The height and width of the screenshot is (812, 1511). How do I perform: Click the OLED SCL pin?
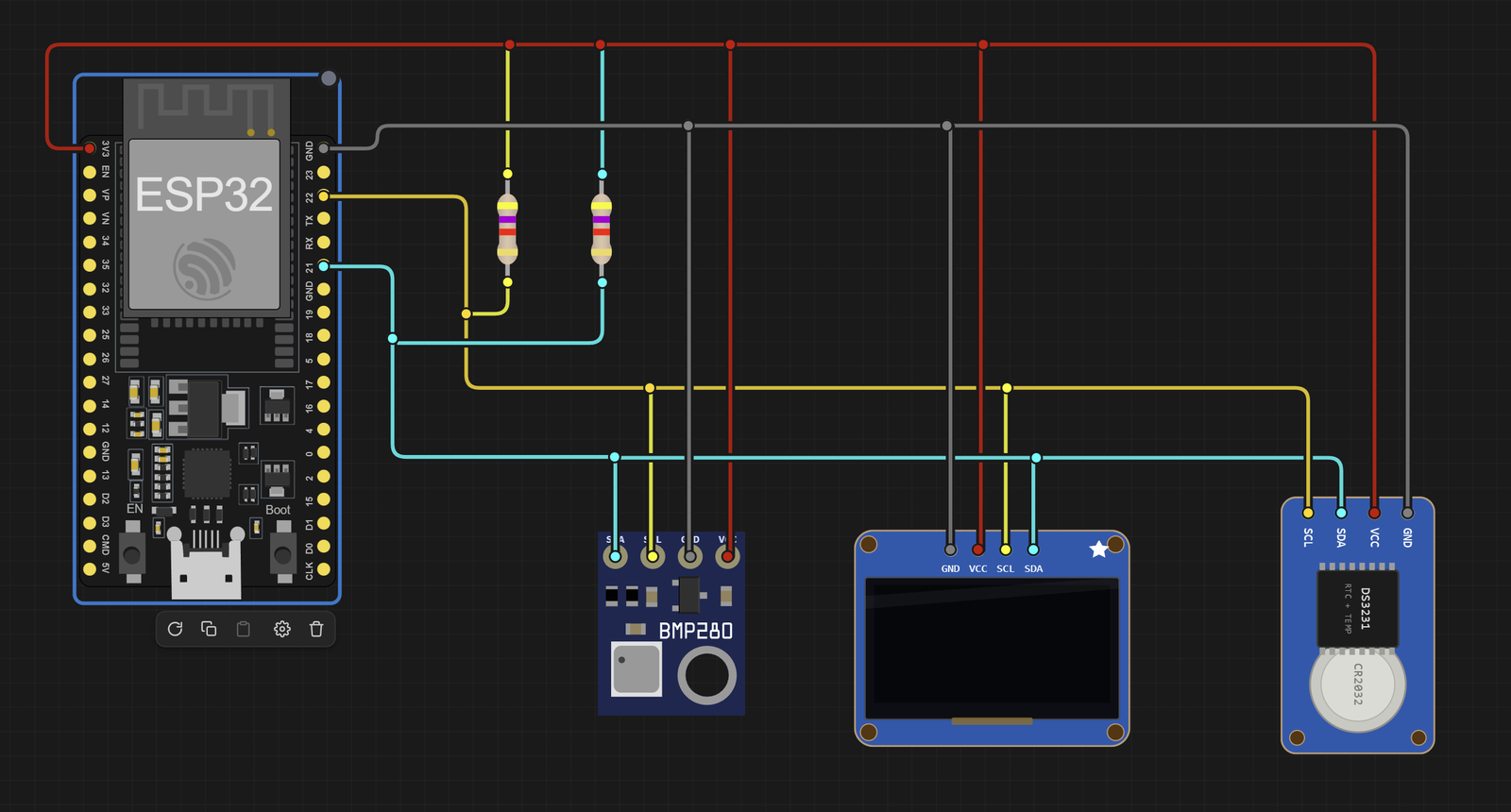[1006, 550]
